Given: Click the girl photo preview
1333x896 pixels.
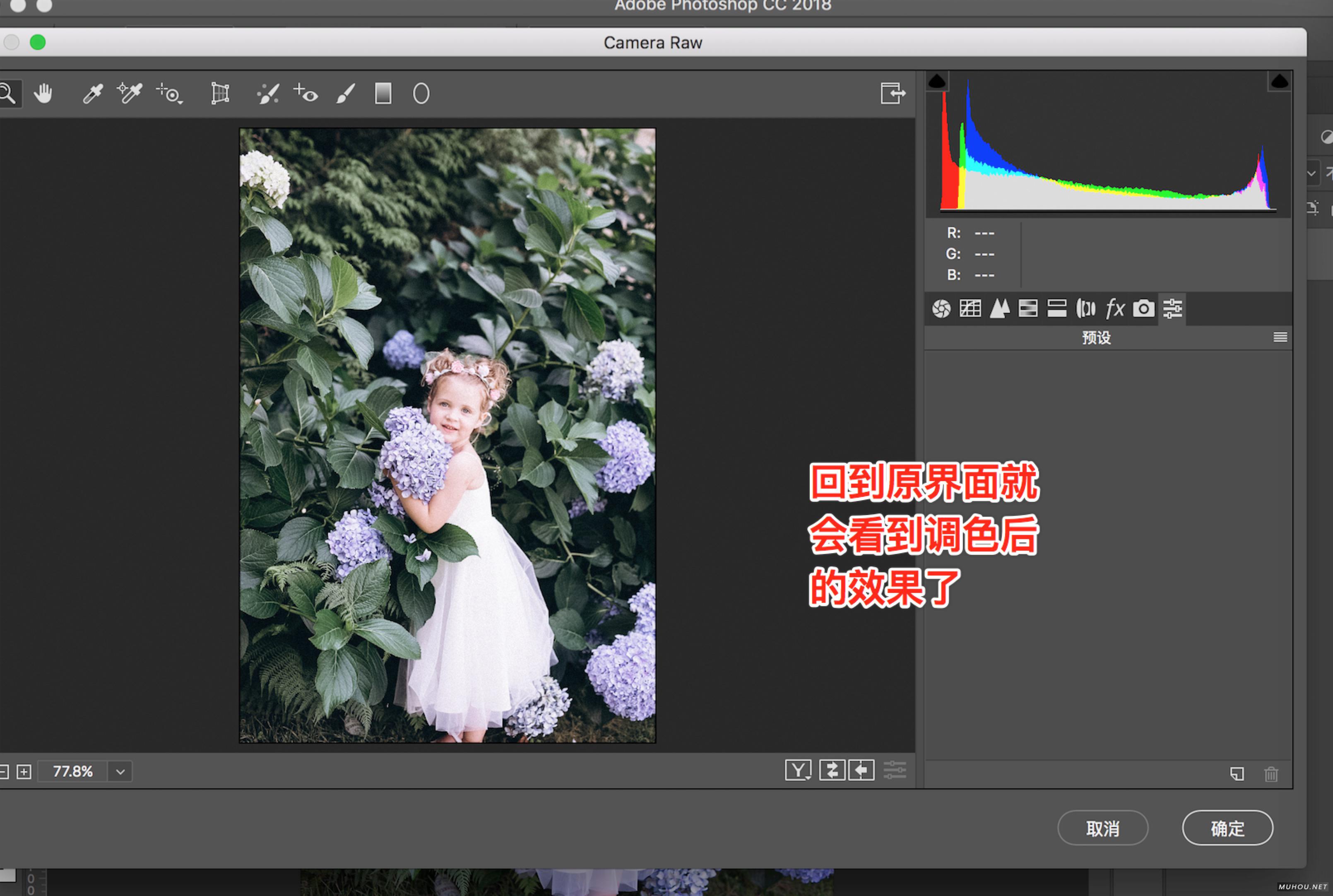Looking at the screenshot, I should [x=448, y=436].
